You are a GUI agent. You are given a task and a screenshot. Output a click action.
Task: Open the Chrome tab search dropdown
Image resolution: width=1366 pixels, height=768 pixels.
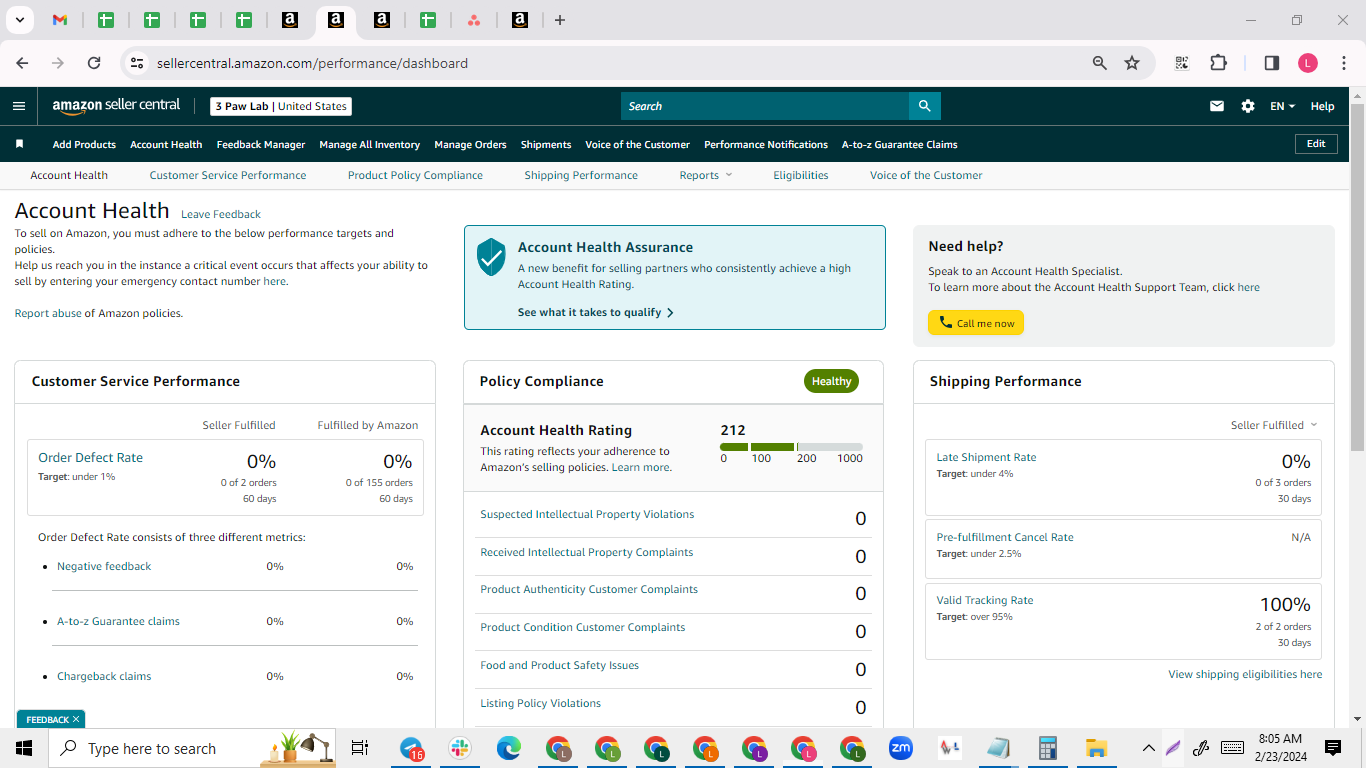(19, 20)
